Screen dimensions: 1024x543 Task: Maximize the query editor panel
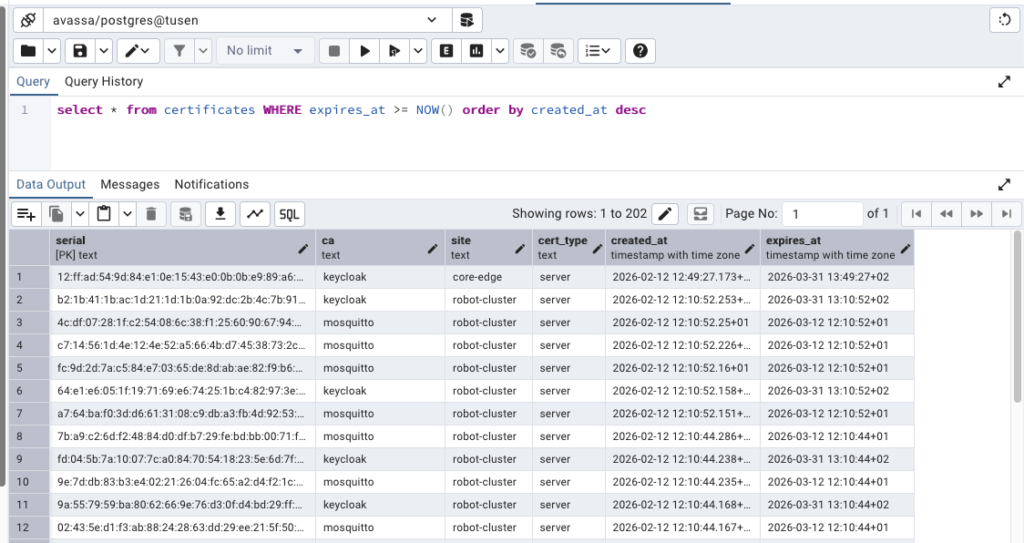pyautogui.click(x=1004, y=82)
